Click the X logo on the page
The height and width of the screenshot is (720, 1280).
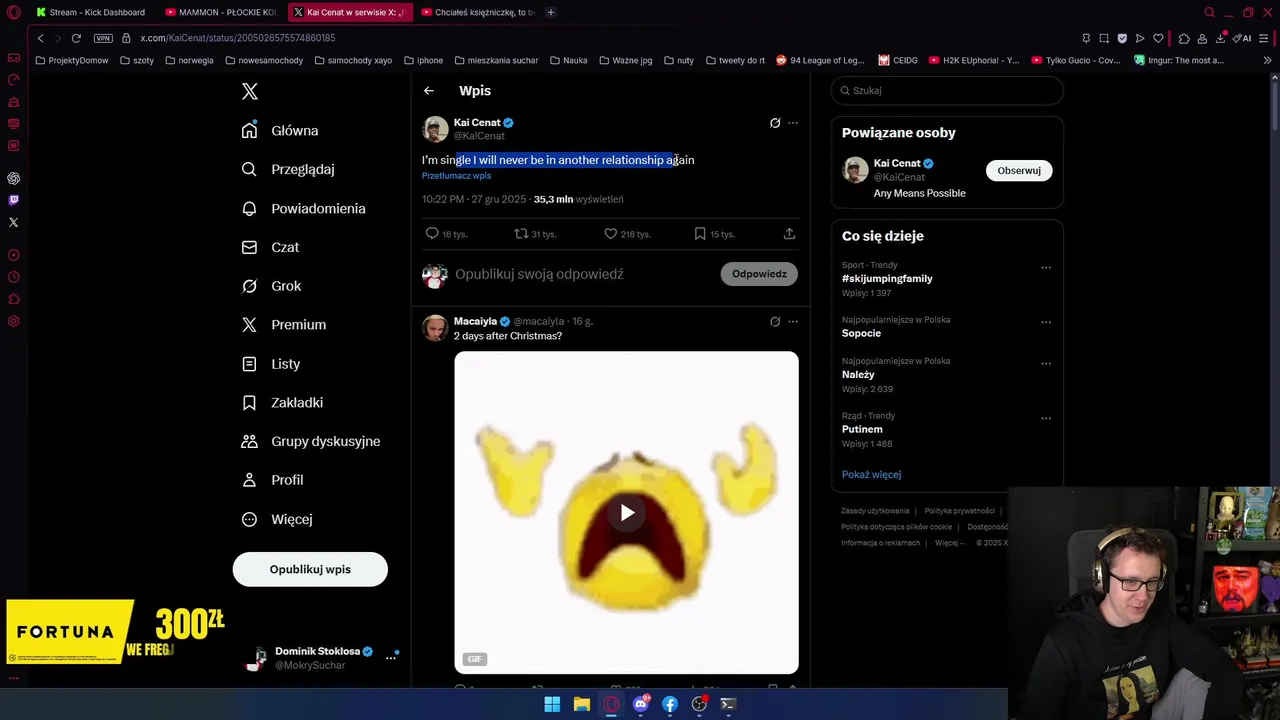[250, 92]
